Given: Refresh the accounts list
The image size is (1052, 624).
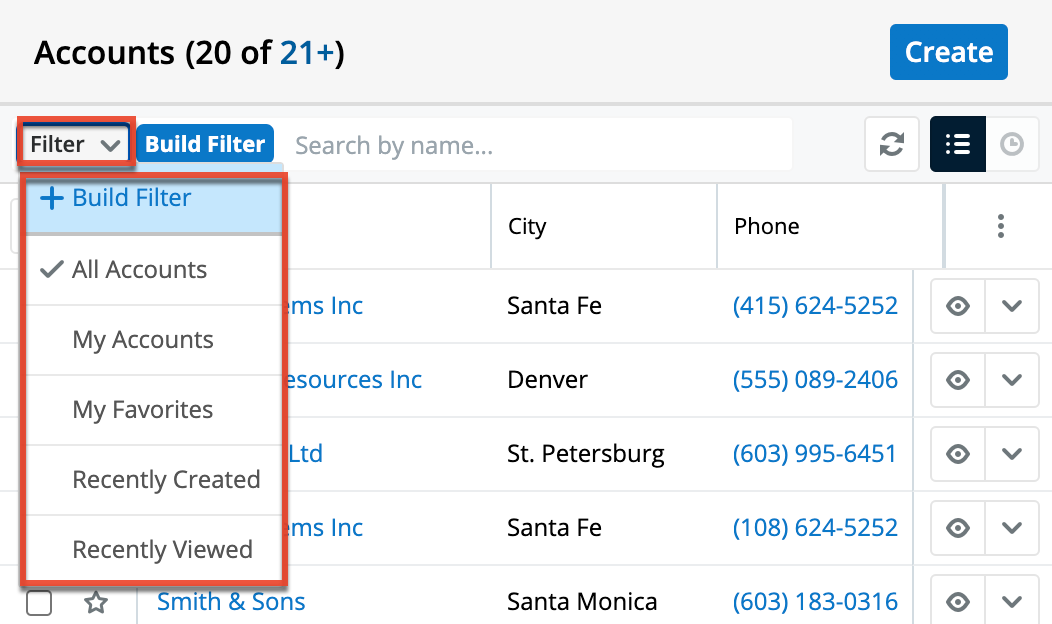Looking at the screenshot, I should coord(891,144).
